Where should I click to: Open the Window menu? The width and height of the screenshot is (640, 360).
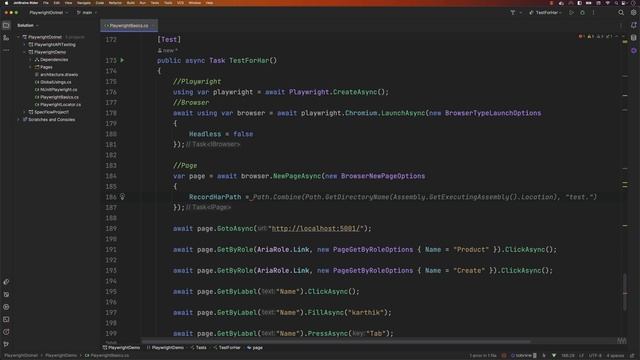195,3
